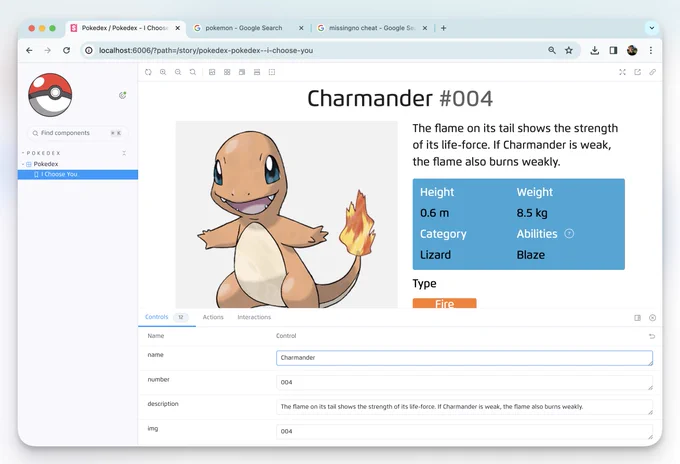This screenshot has width=680, height=464.
Task: Click the orange Fire type badge
Action: 445,303
